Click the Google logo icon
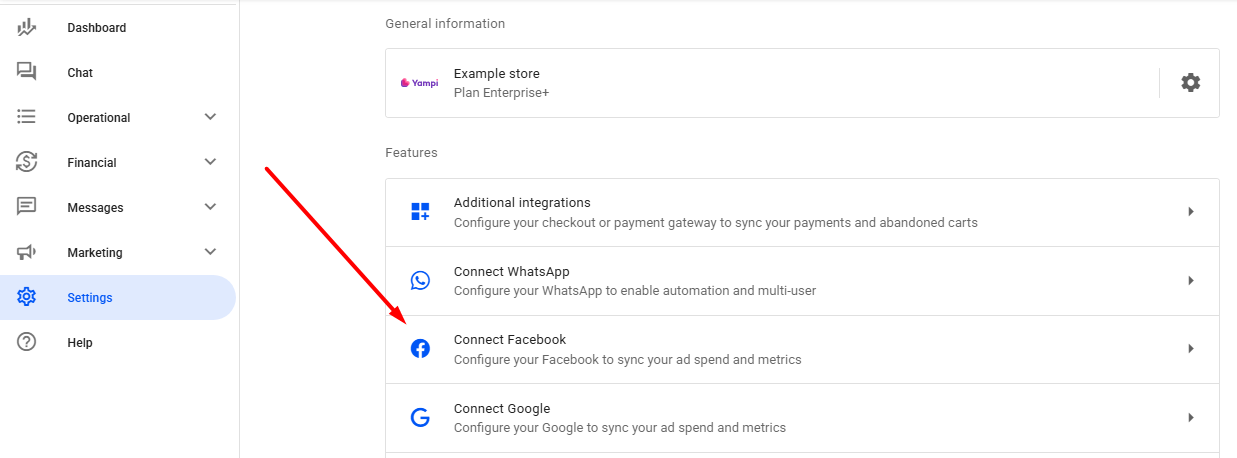Screen dimensions: 1237x458 point(420,418)
